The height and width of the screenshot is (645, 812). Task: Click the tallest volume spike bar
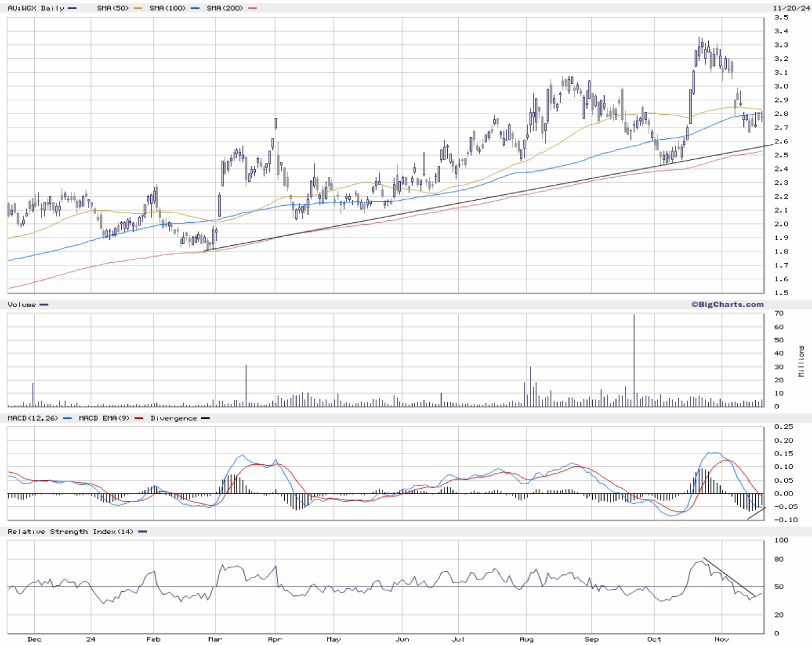[633, 360]
